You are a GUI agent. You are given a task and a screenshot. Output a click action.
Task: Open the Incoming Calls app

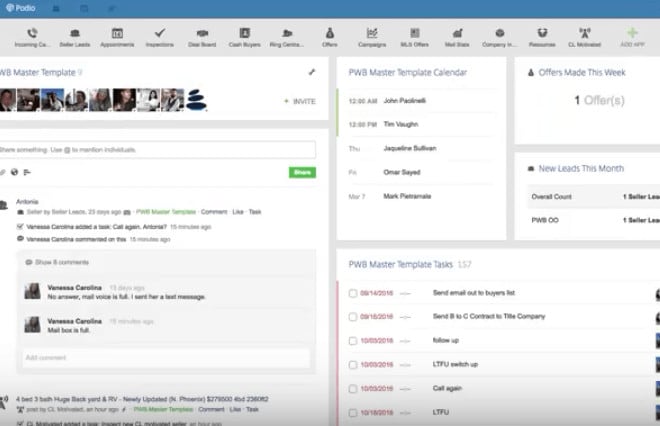click(x=32, y=37)
